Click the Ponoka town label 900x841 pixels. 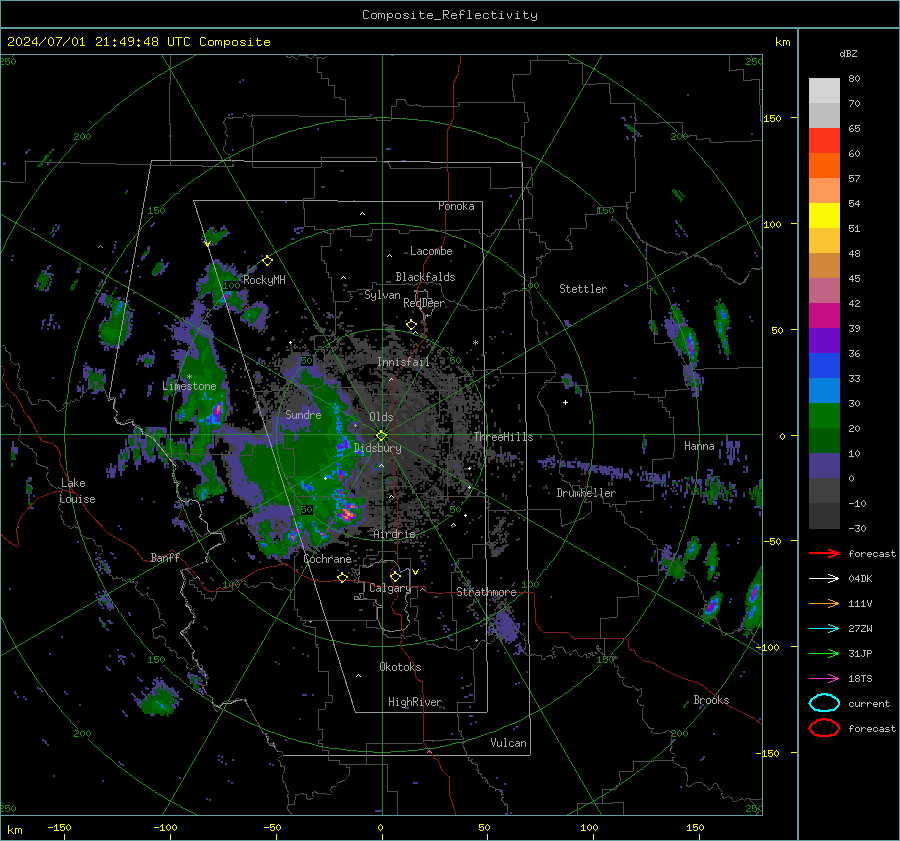[456, 206]
